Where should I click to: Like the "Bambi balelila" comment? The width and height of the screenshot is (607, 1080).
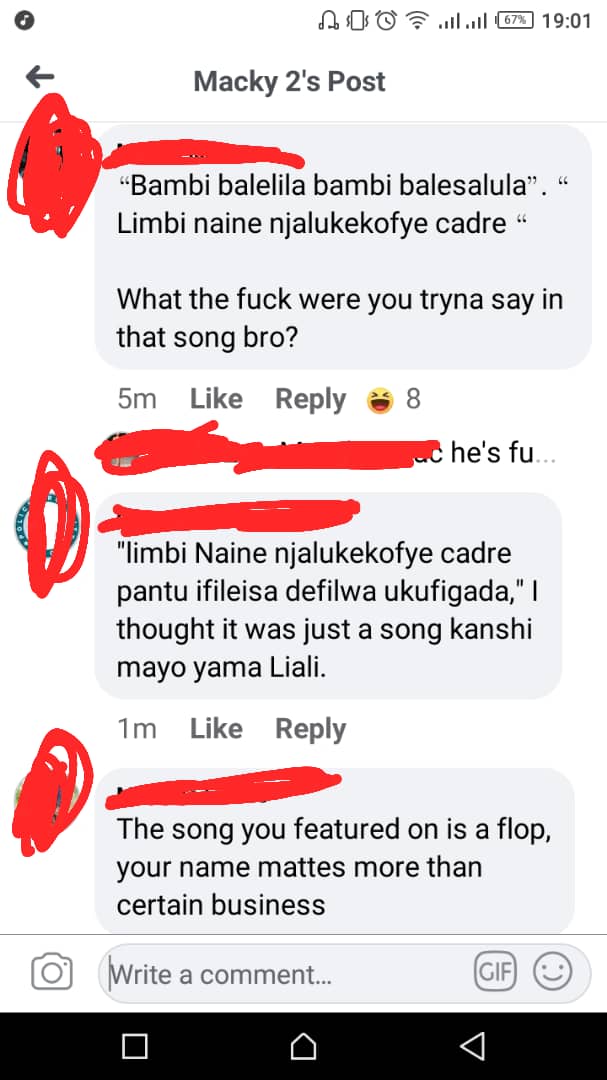point(216,399)
